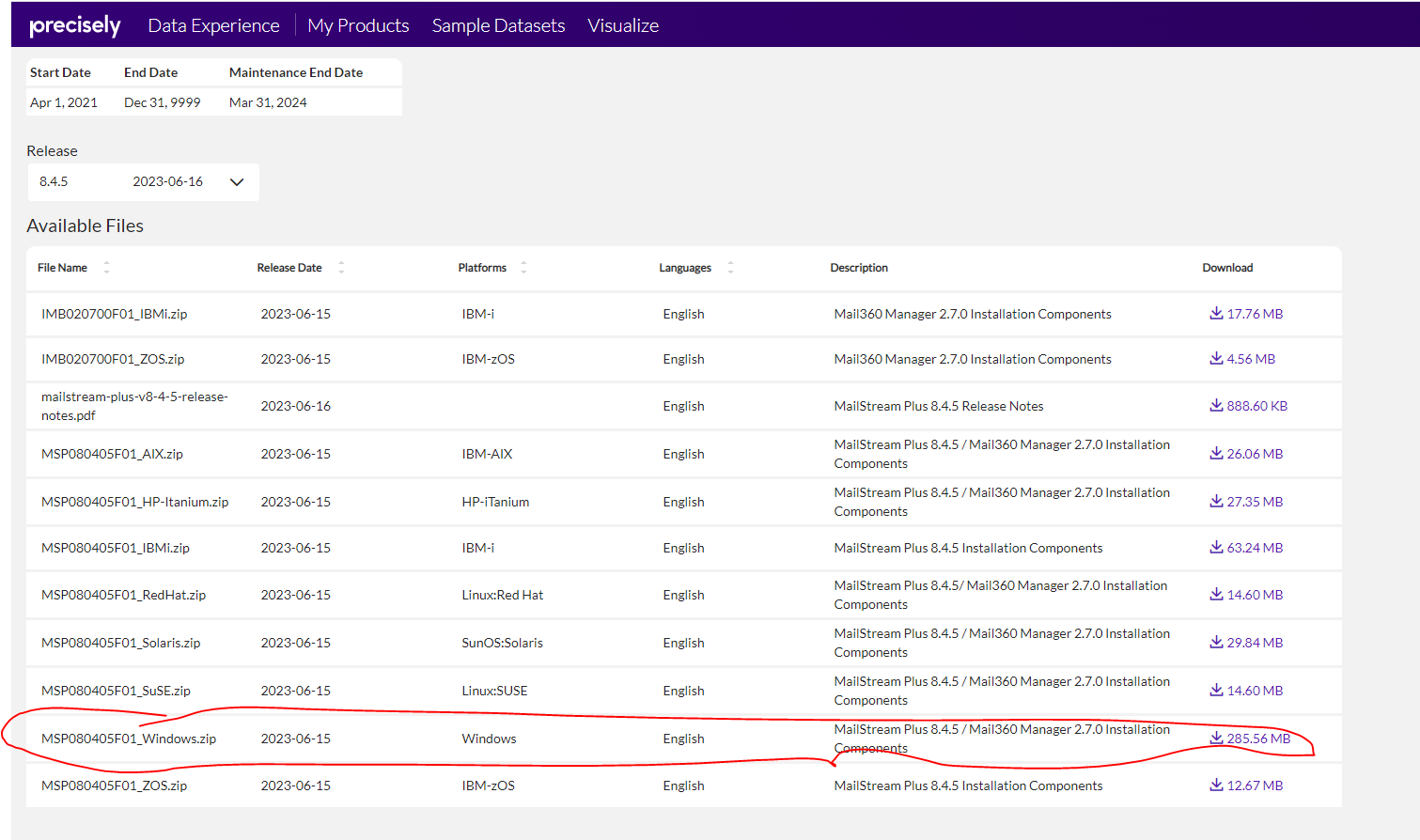
Task: Click the download icon for MSP080405F01_SuSE.zip
Action: 1216,690
